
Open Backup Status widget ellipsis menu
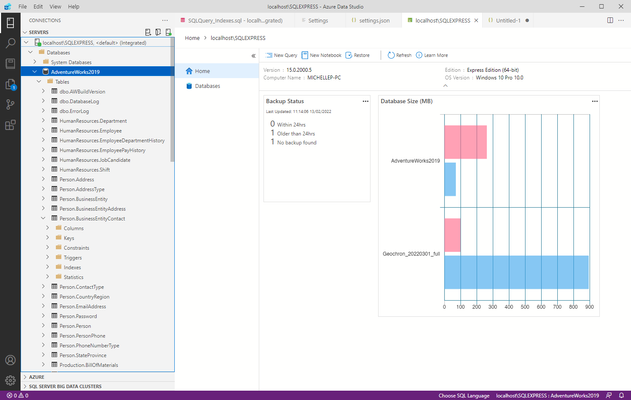pyautogui.click(x=365, y=101)
